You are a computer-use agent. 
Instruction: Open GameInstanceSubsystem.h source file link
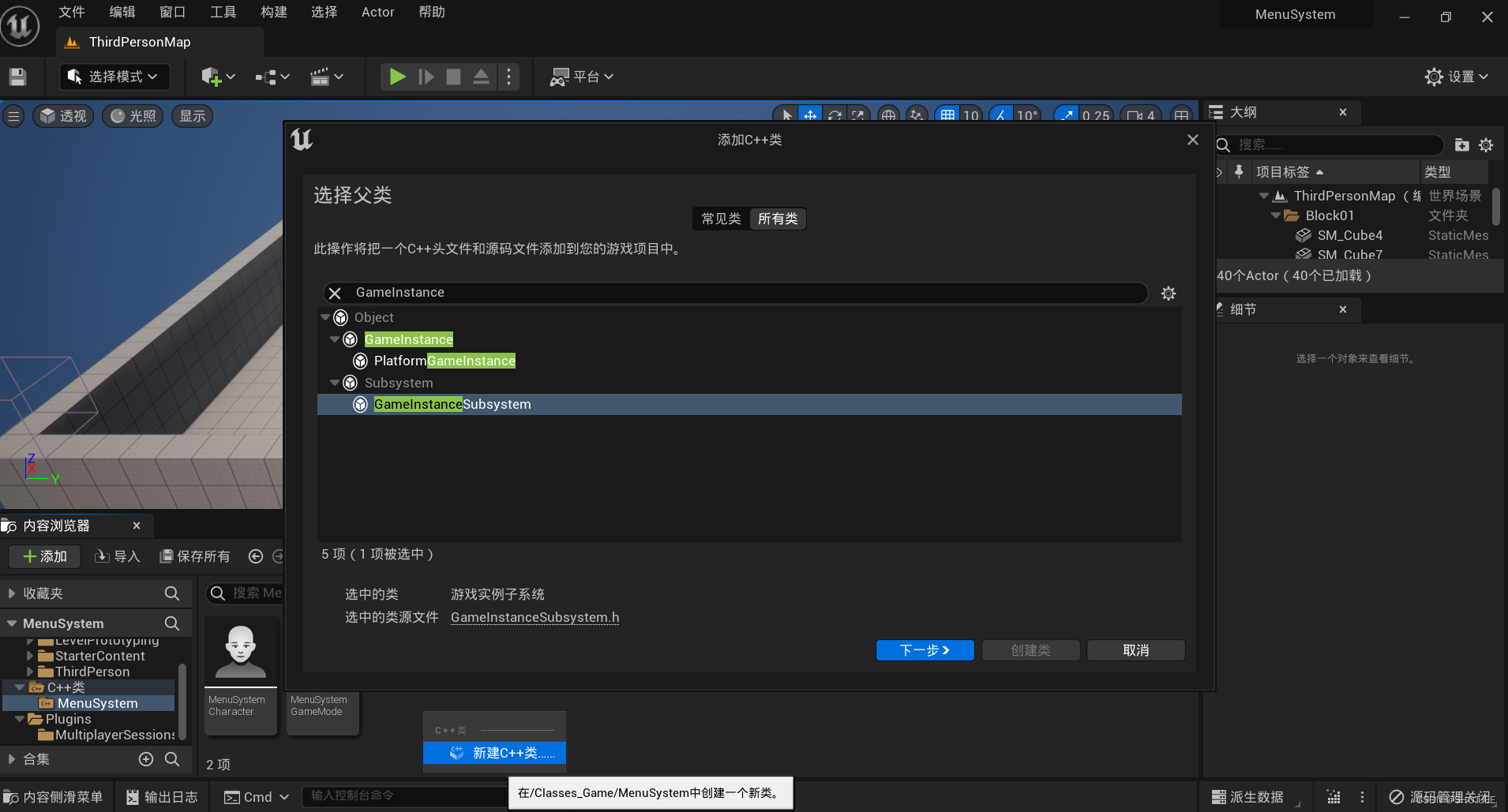535,618
